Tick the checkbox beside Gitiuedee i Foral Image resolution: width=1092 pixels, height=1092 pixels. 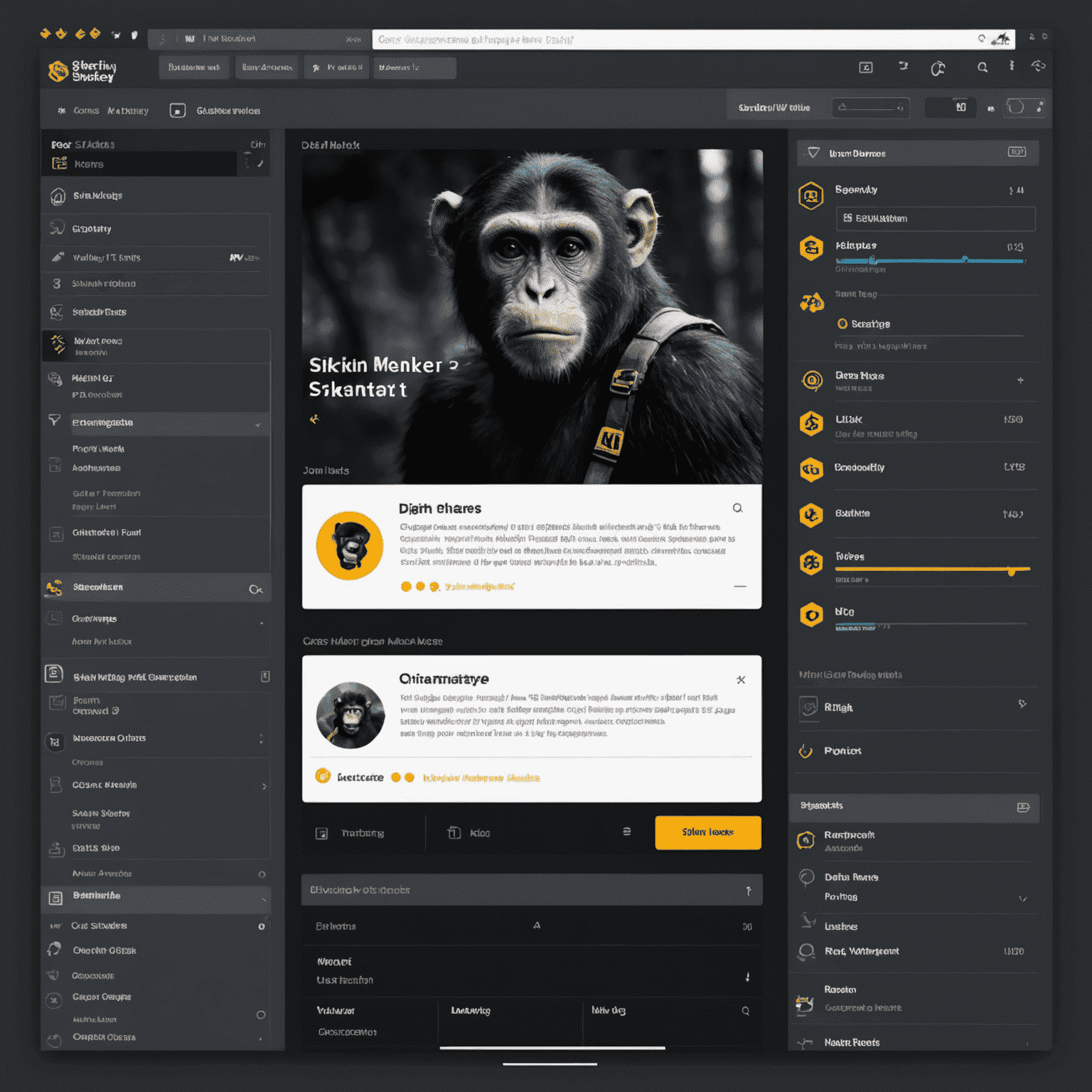(x=56, y=535)
